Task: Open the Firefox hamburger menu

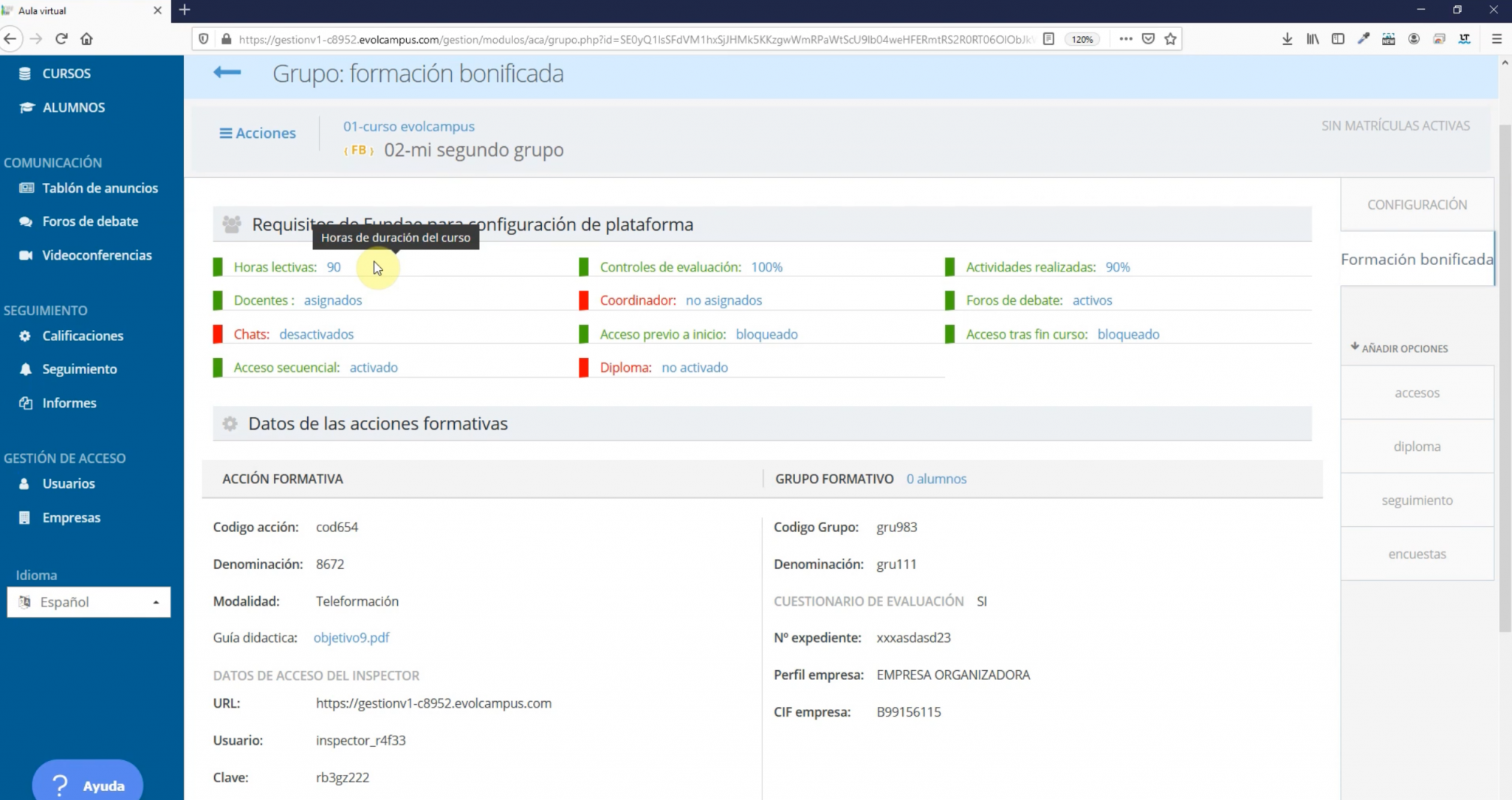Action: (x=1498, y=38)
